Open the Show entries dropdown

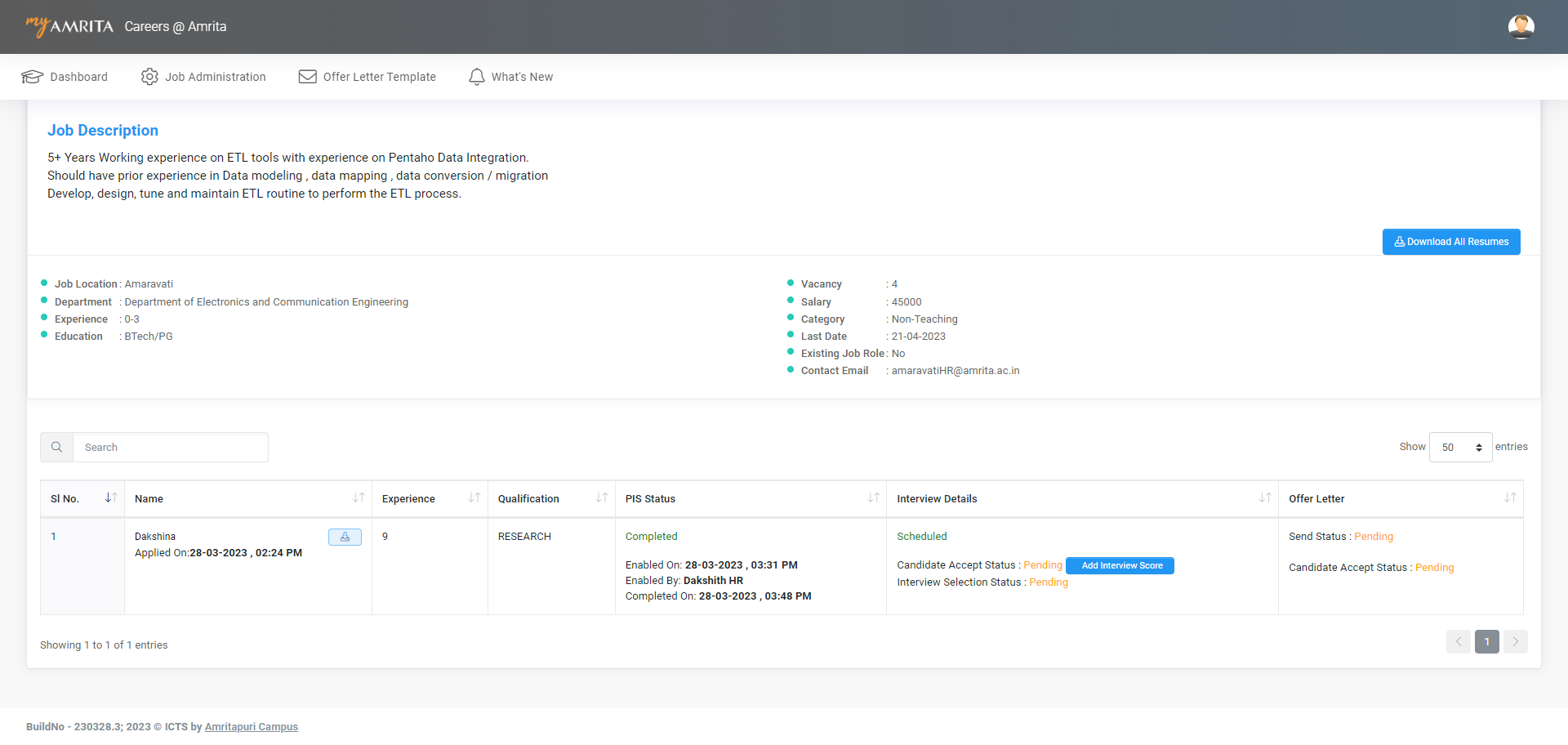tap(1460, 448)
